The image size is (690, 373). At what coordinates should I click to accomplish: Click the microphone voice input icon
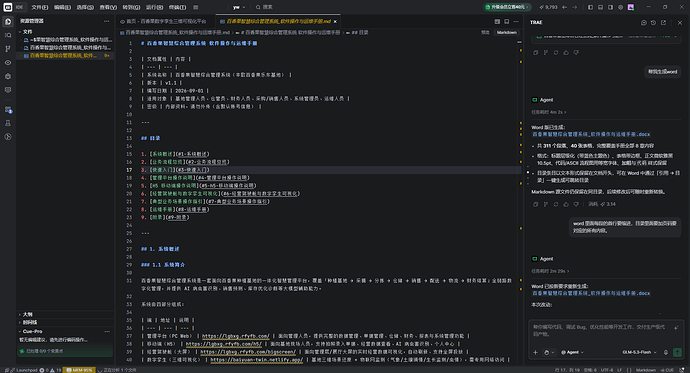tap(666, 352)
